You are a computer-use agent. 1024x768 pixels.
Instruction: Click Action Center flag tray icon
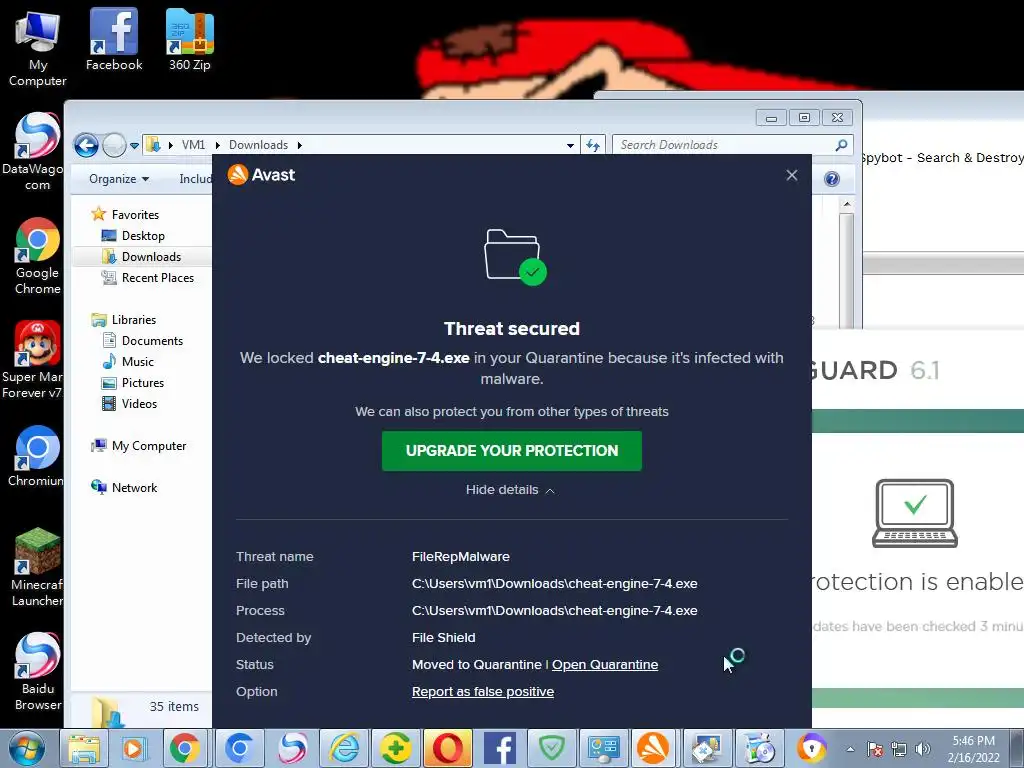click(874, 749)
